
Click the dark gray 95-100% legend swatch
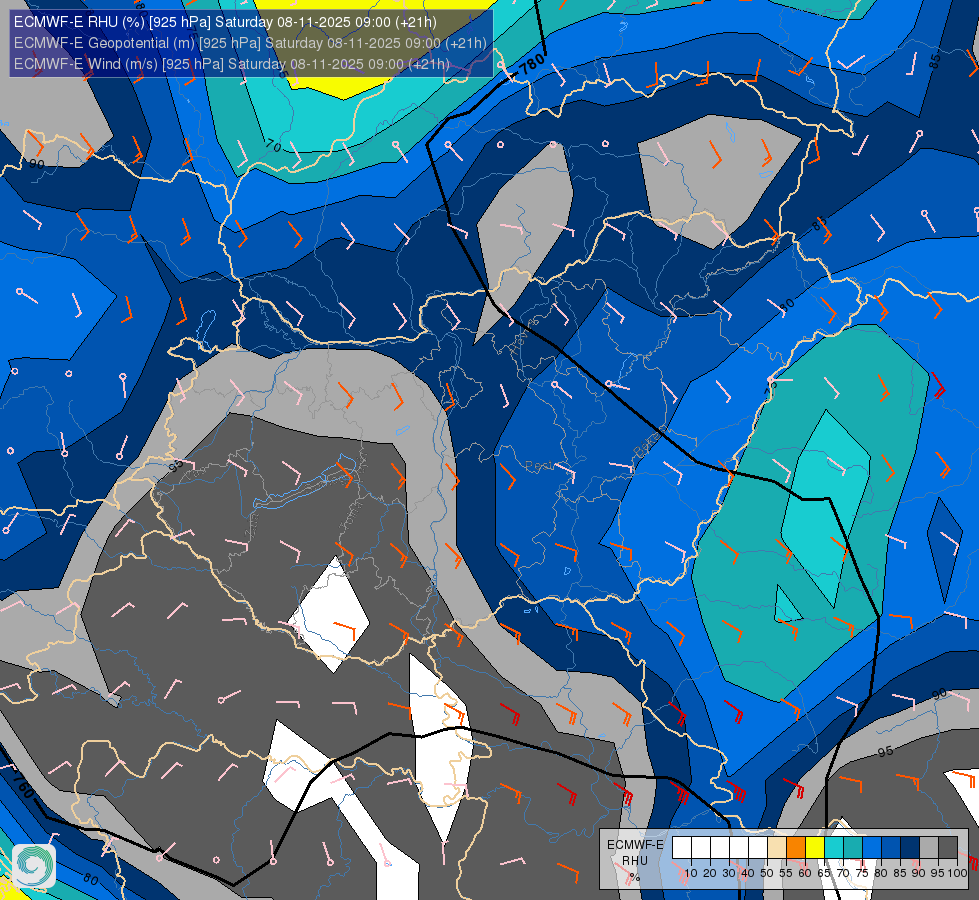948,848
